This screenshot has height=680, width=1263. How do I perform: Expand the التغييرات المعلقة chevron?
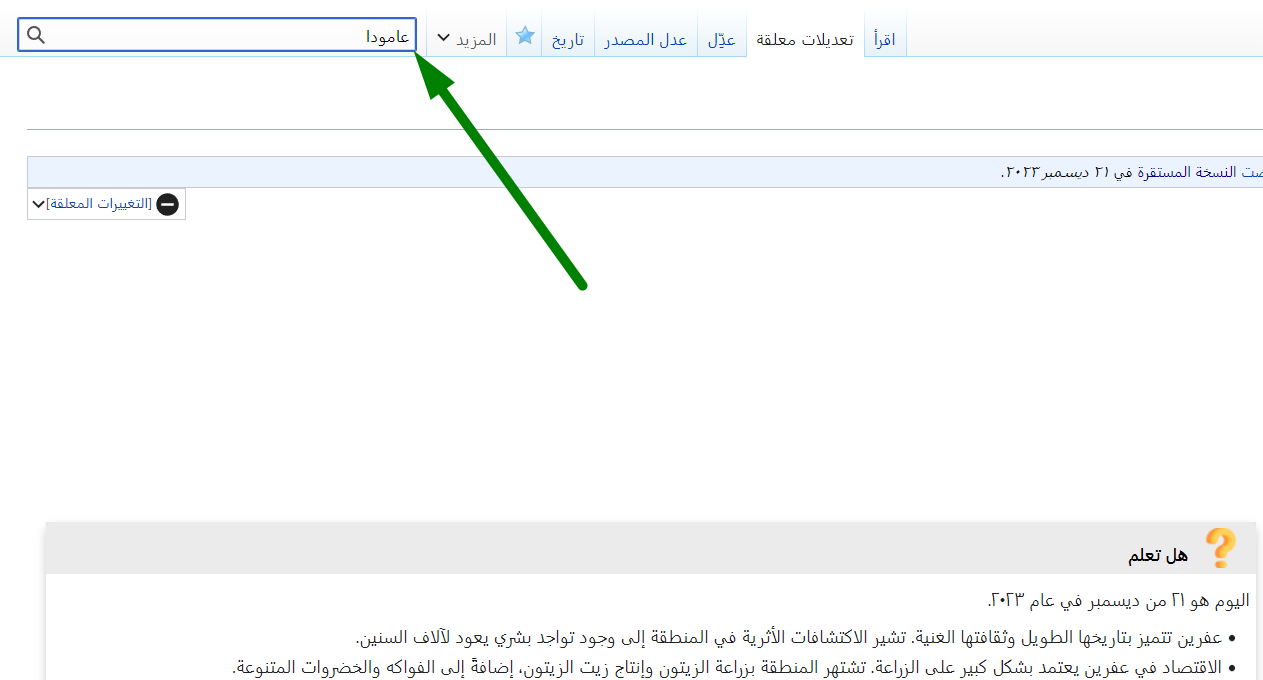[x=38, y=204]
